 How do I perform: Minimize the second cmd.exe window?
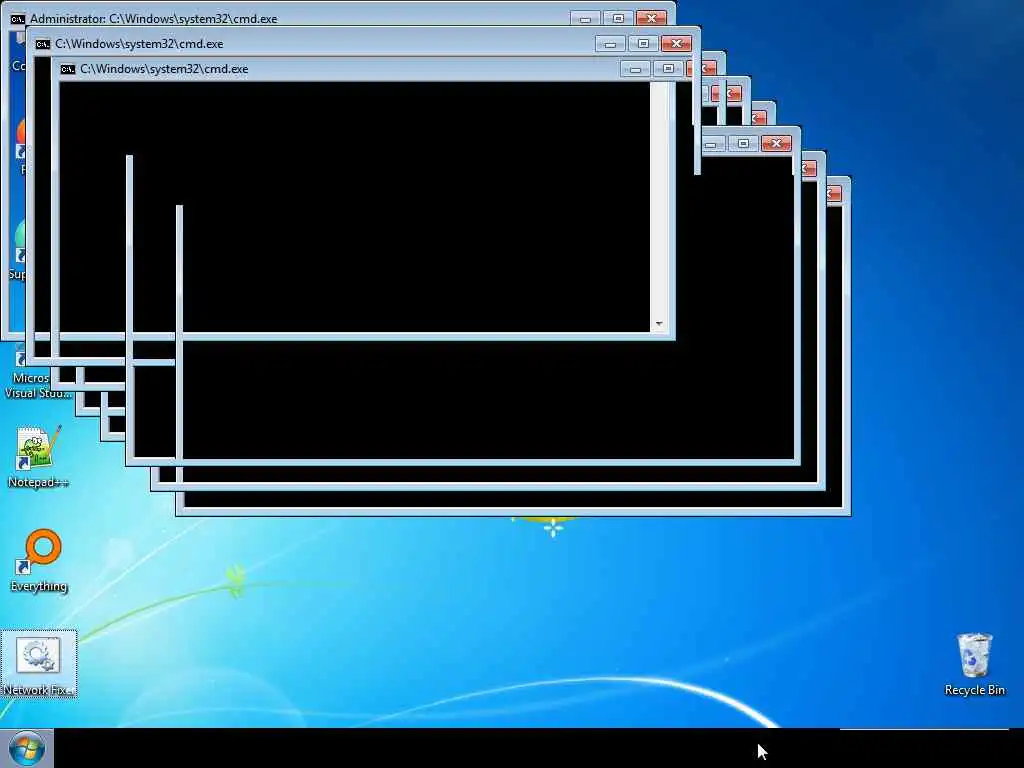click(x=610, y=44)
